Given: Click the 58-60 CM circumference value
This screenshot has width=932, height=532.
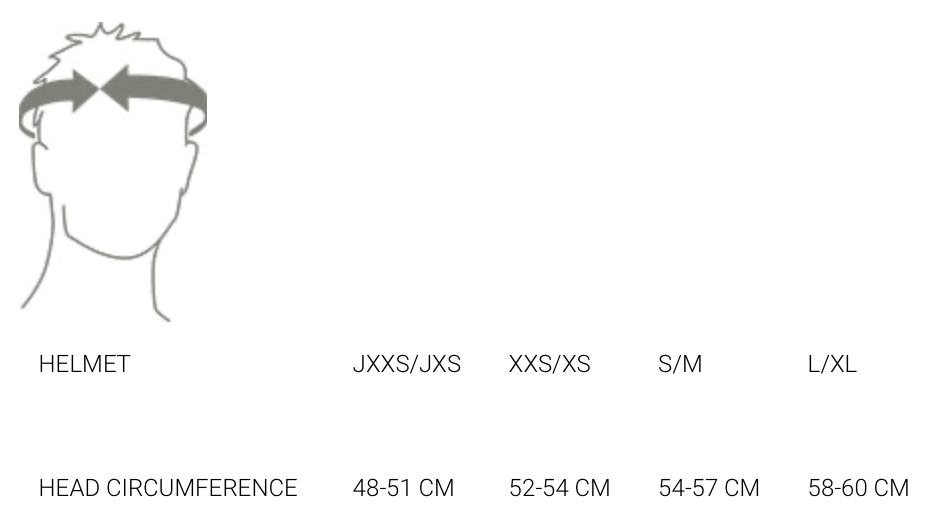Looking at the screenshot, I should [x=858, y=488].
